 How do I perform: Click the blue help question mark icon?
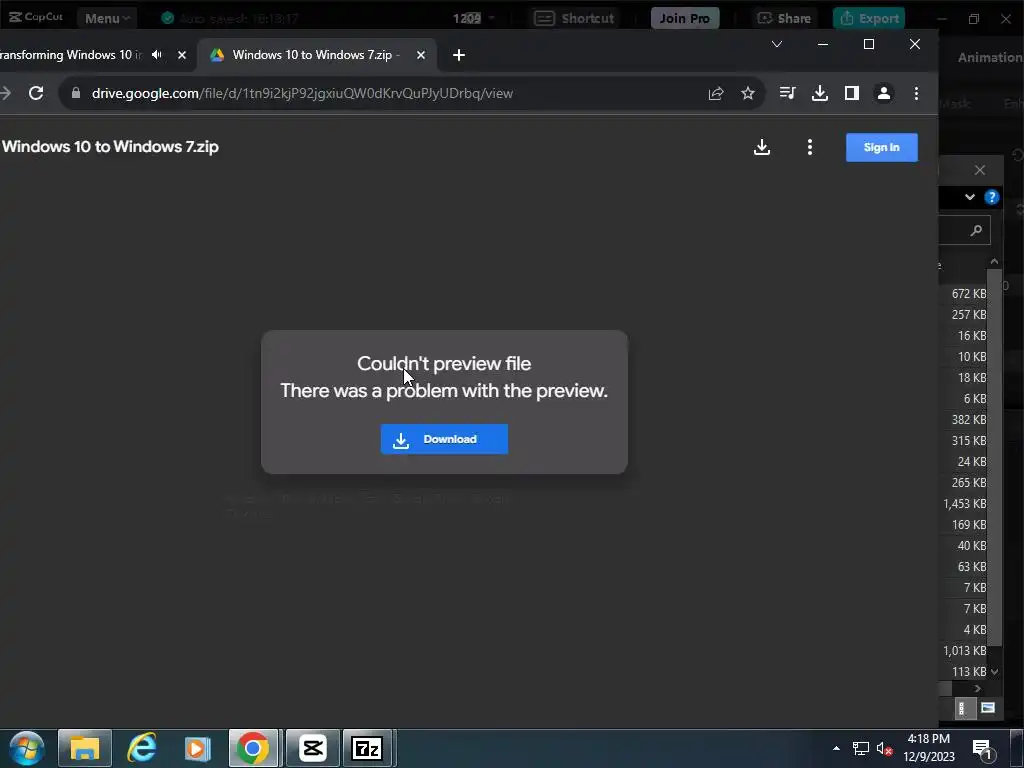(x=991, y=197)
